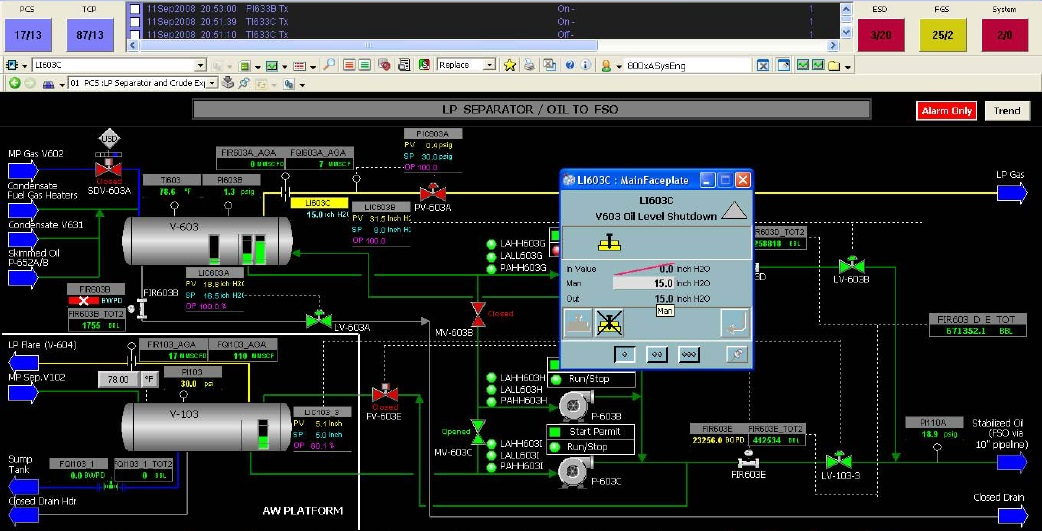Click the blue question mark help icon

569,65
